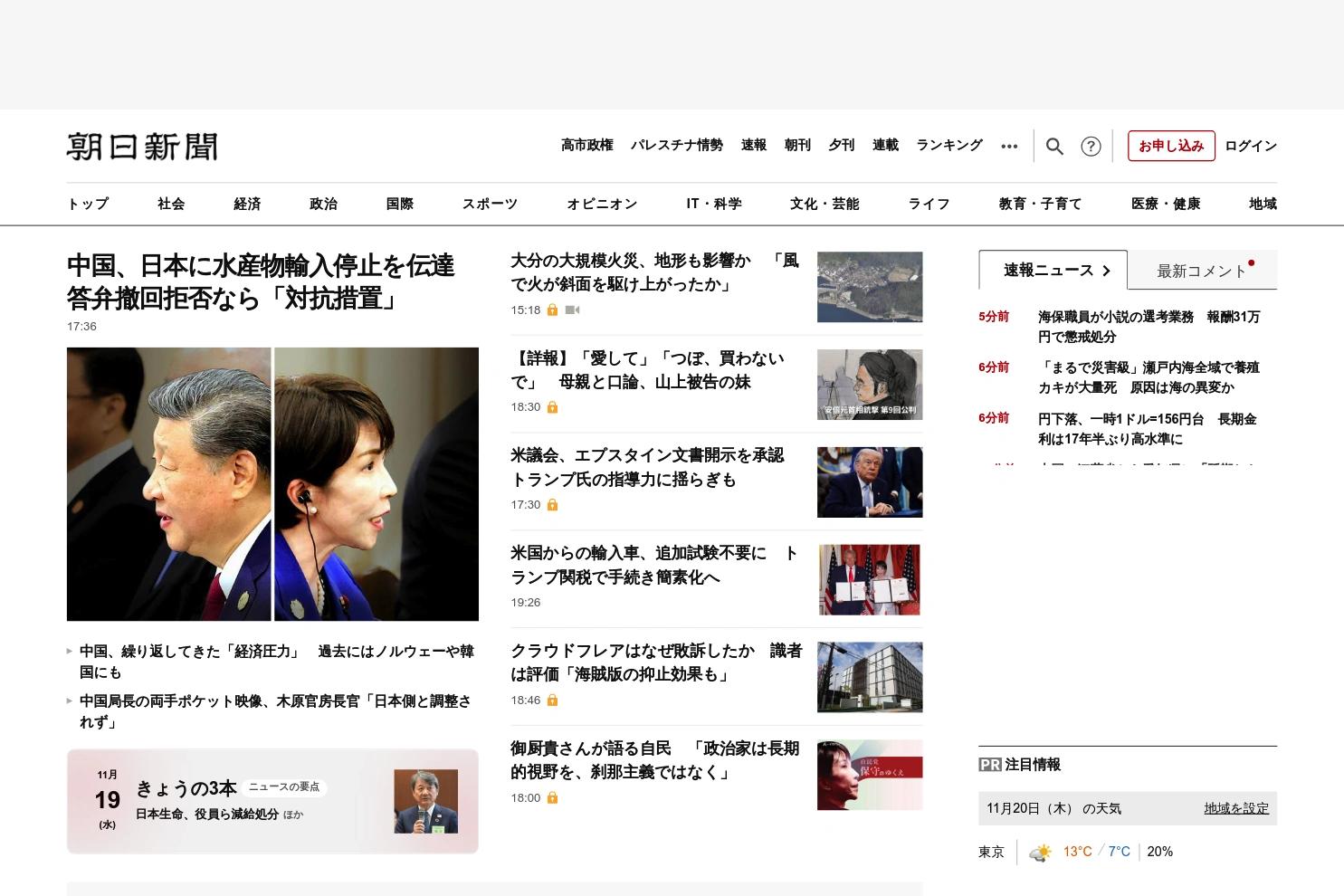
Task: Click lock icon beside the 18:46 timestamp
Action: coord(552,701)
